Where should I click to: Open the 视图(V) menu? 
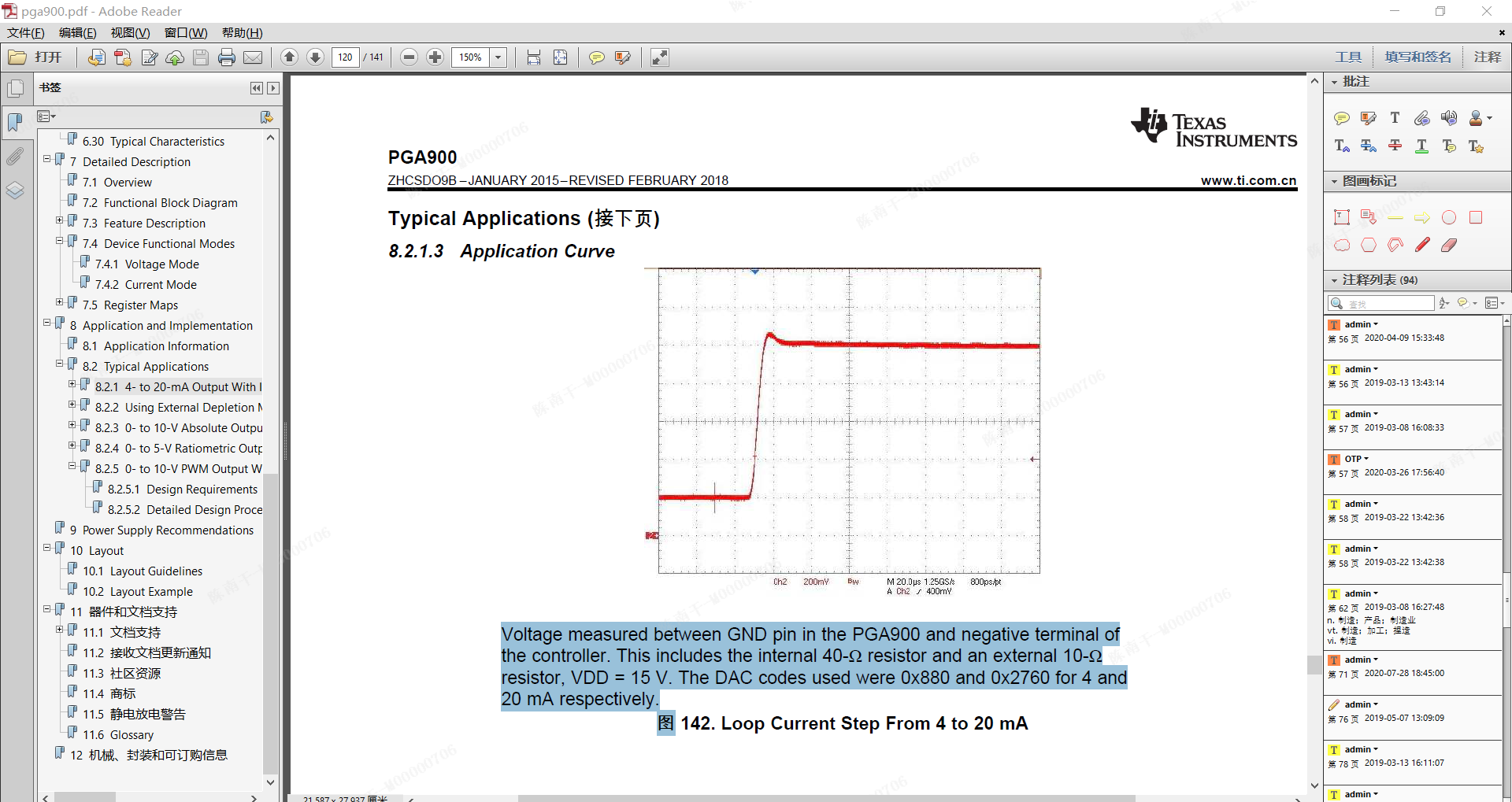pyautogui.click(x=130, y=33)
